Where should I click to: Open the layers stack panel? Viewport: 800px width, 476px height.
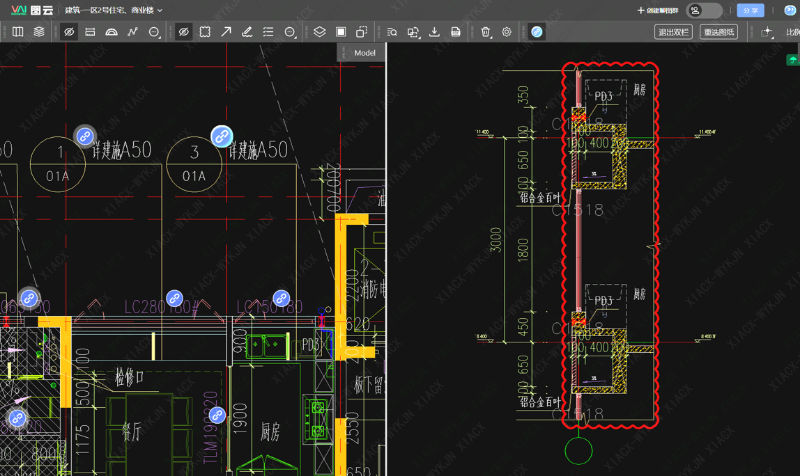[x=39, y=32]
